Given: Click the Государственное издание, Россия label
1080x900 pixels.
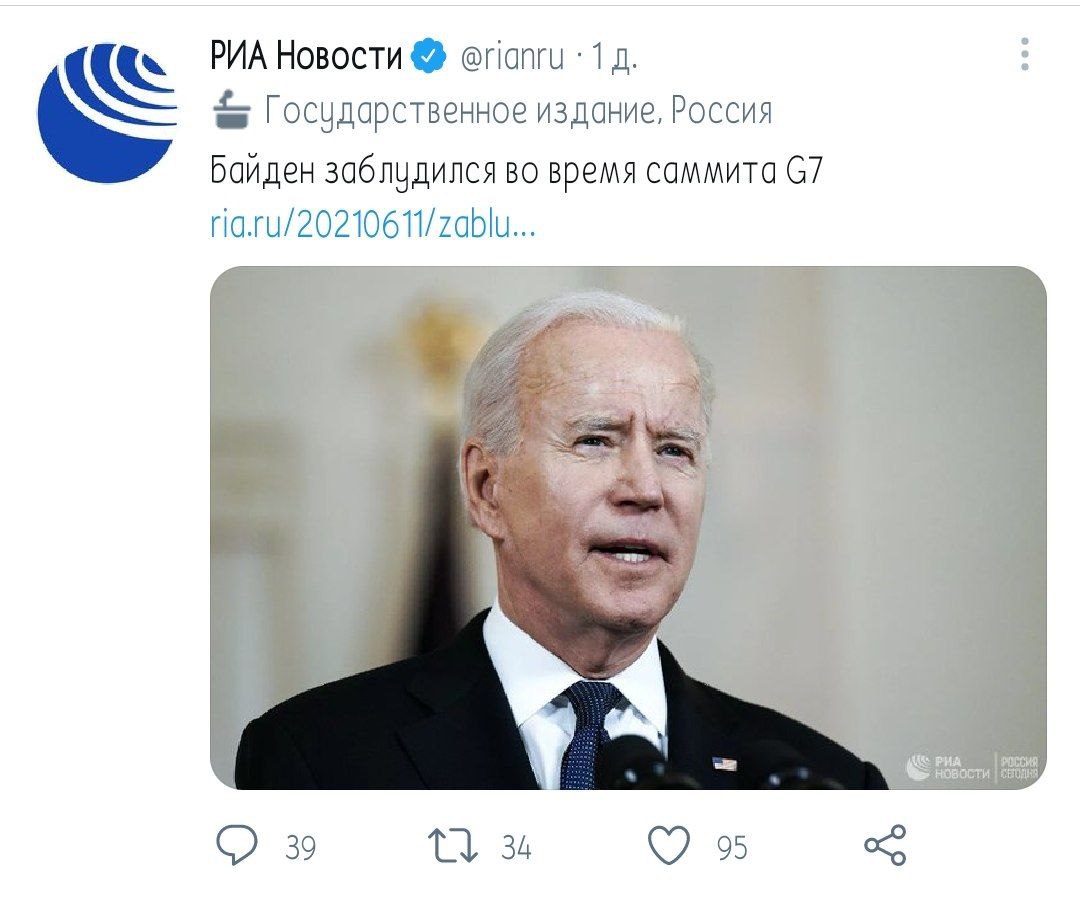Looking at the screenshot, I should point(519,111).
